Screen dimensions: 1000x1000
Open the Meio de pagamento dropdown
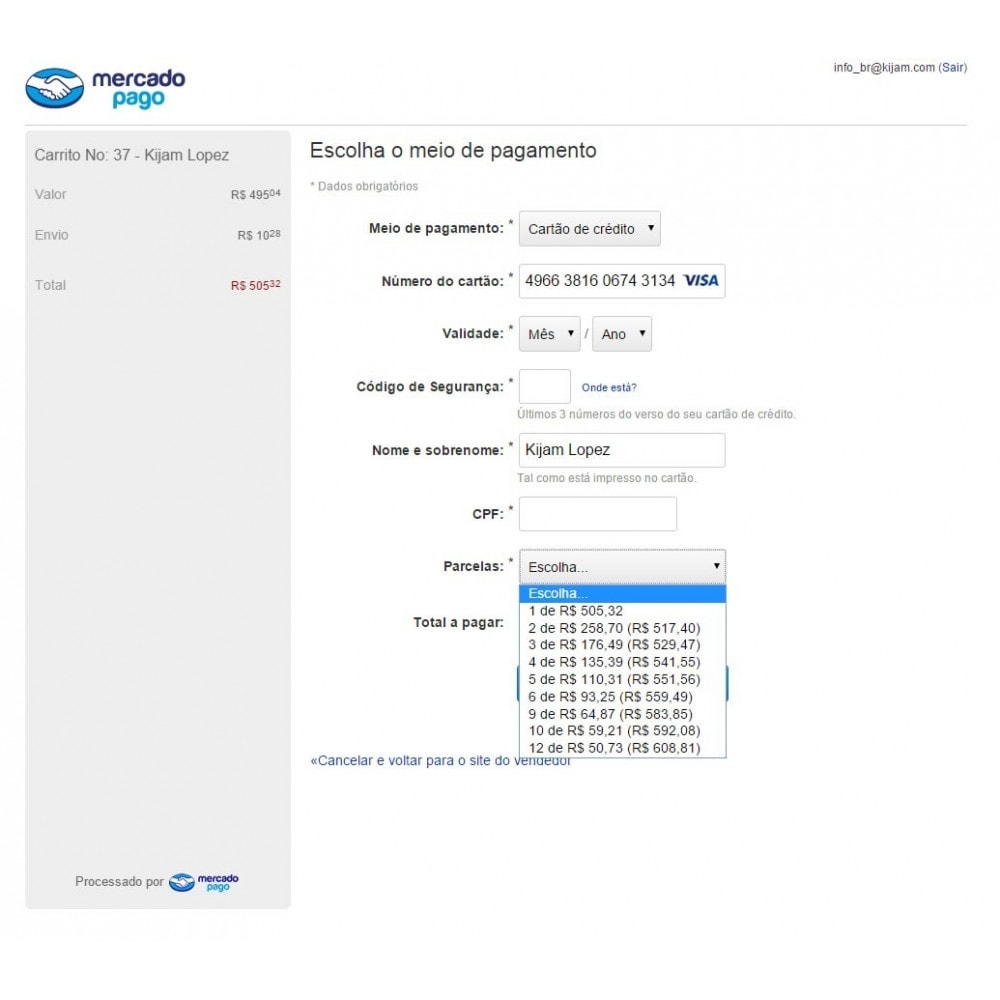click(589, 228)
